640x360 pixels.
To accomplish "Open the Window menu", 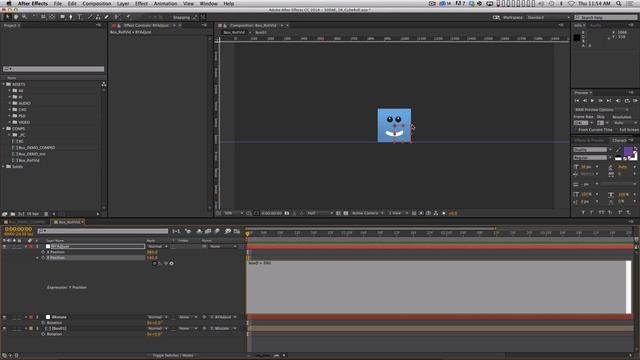I will [208, 3].
